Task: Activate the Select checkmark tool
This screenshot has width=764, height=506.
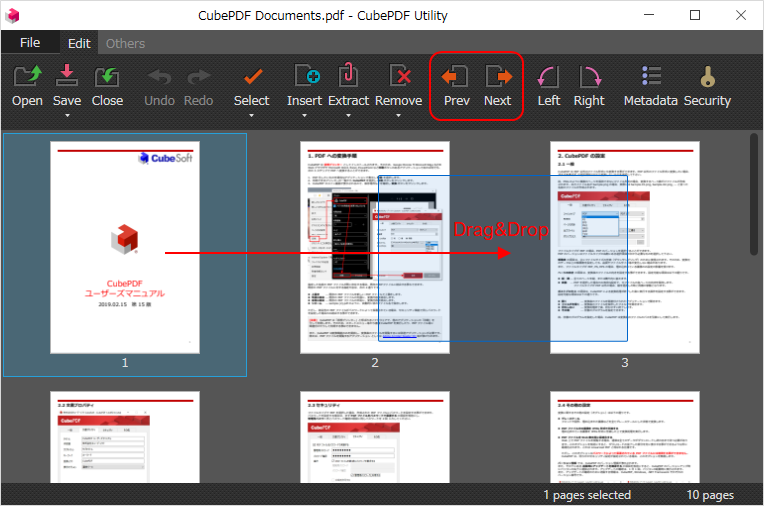Action: click(x=251, y=86)
